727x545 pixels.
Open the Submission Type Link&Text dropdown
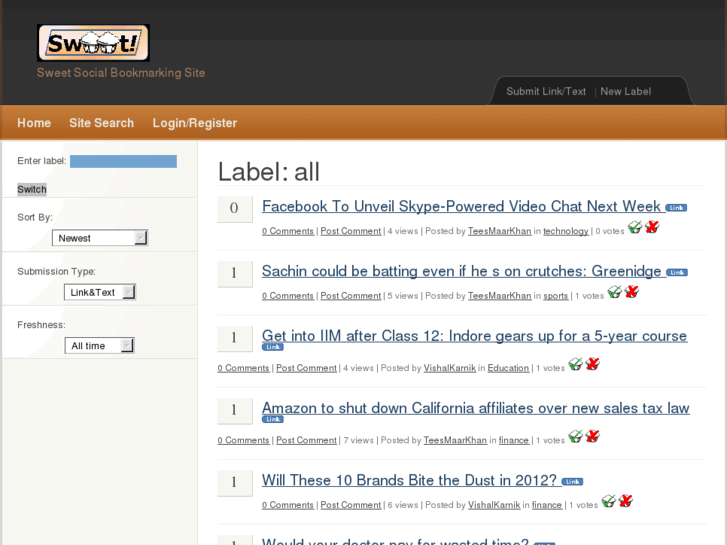tap(100, 292)
